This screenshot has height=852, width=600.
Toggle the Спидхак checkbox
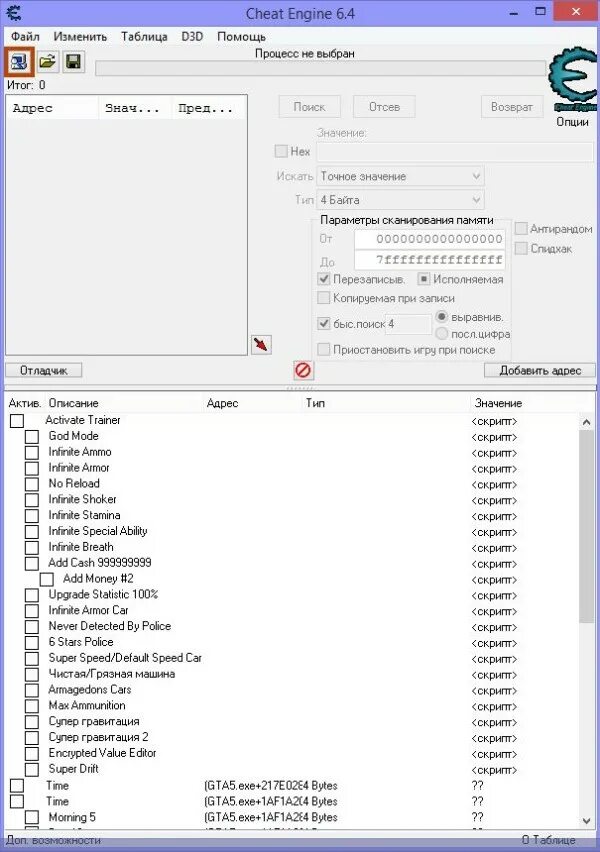521,248
